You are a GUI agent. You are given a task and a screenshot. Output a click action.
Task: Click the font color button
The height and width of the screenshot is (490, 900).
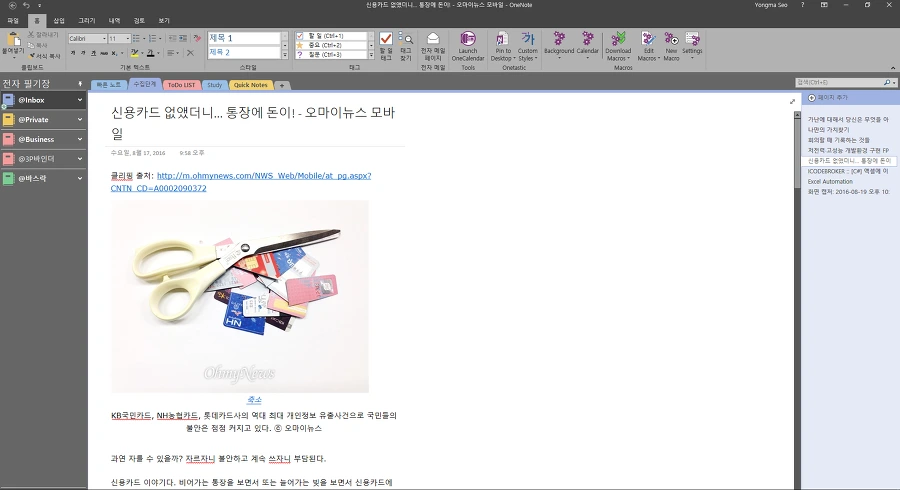coord(150,53)
